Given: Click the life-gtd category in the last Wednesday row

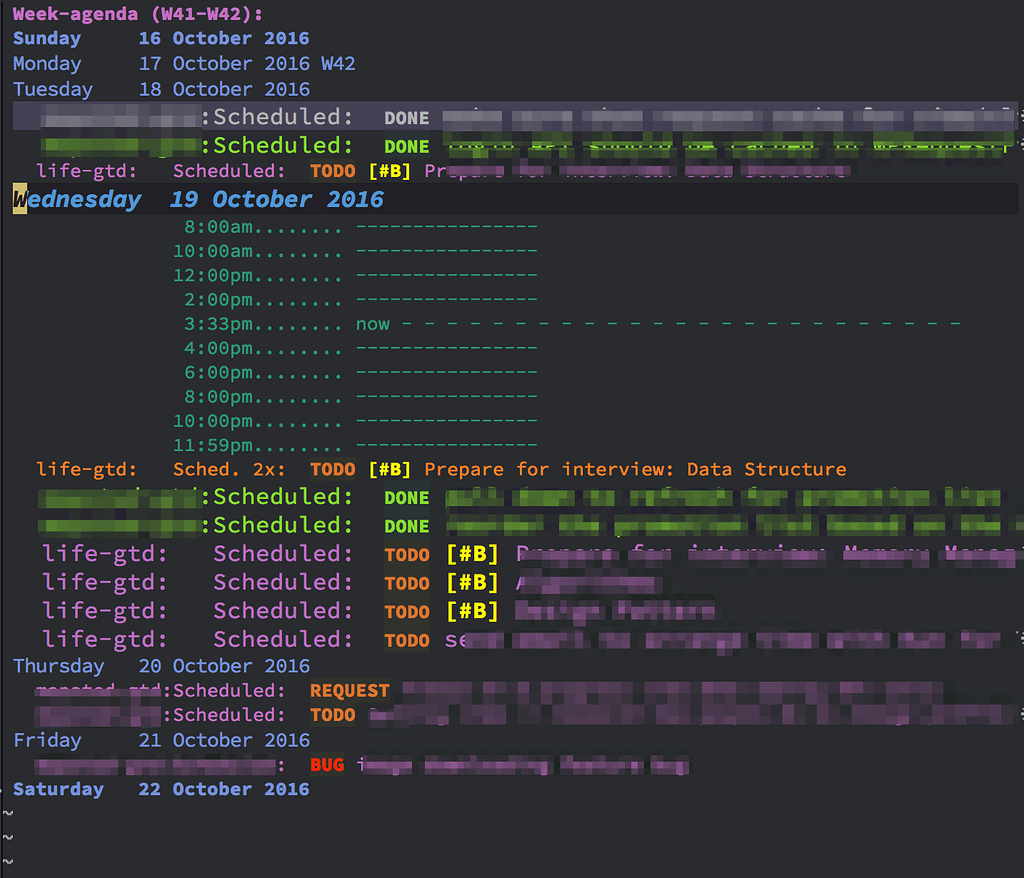Looking at the screenshot, I should [105, 640].
